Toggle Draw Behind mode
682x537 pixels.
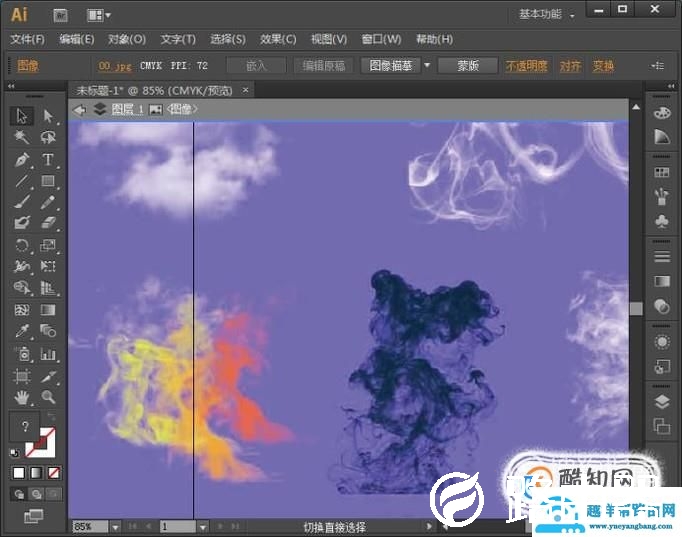[37, 494]
